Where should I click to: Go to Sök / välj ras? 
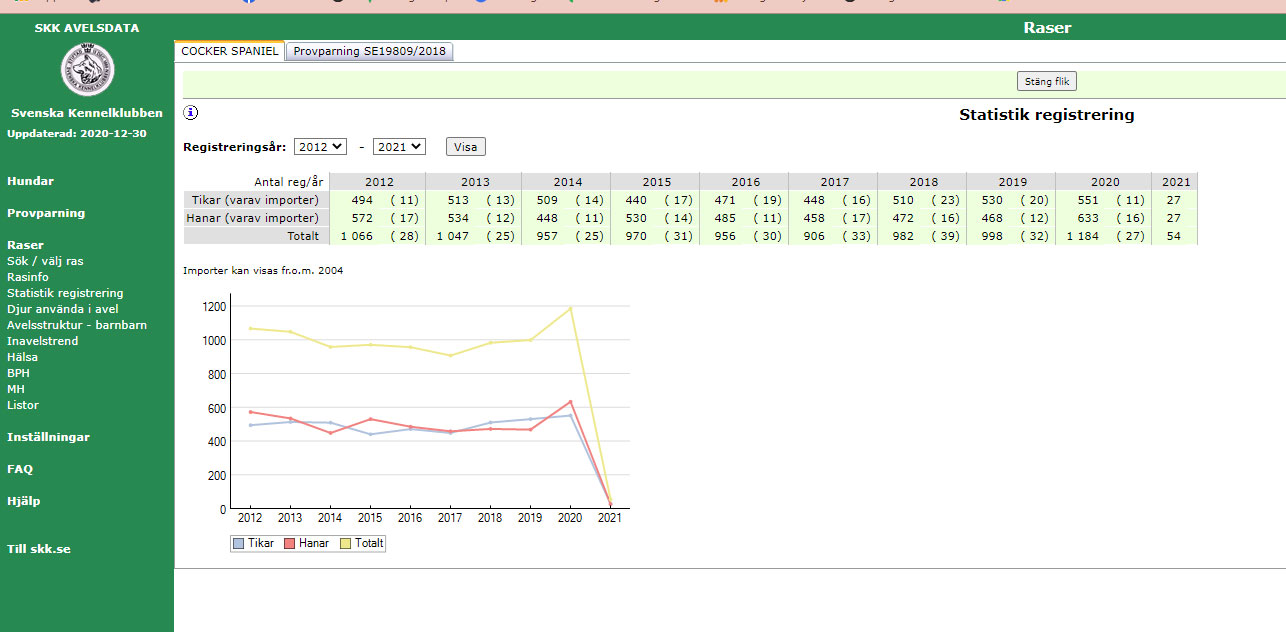pos(45,261)
